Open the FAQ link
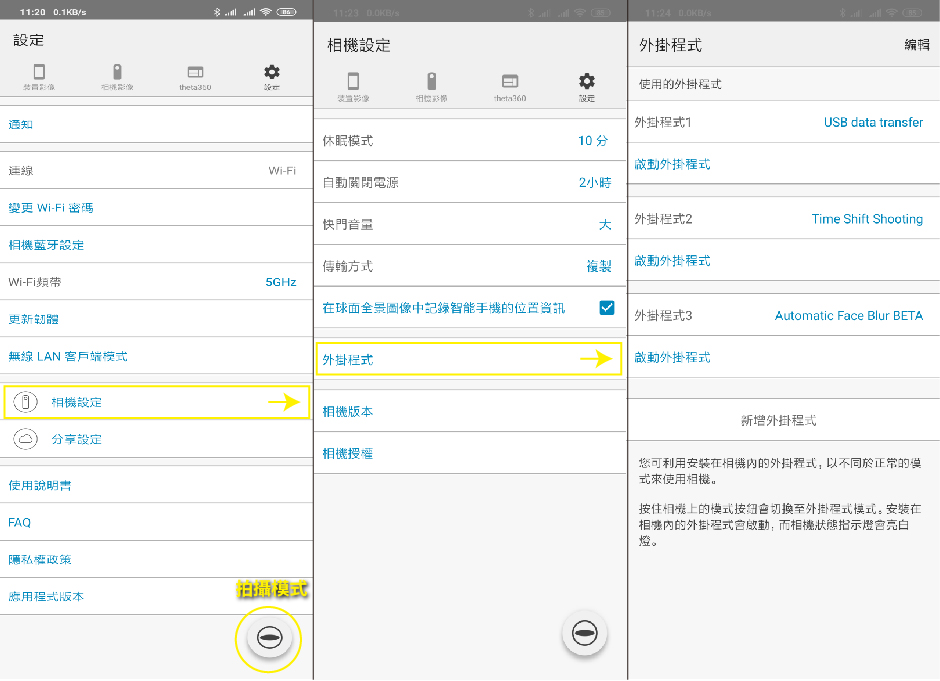Screen dimensions: 940x681 20,522
